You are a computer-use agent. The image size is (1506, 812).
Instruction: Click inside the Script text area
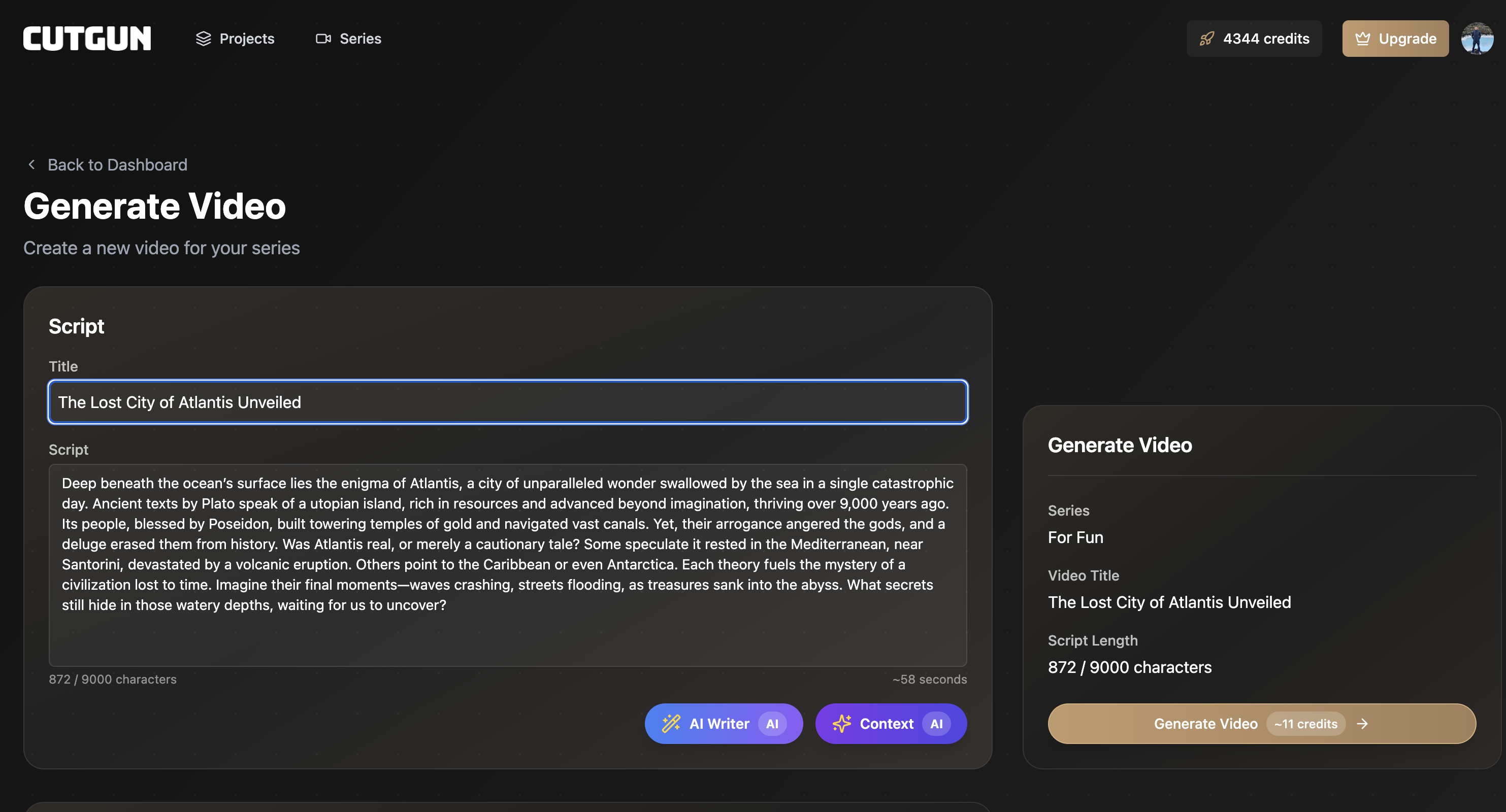tap(507, 565)
